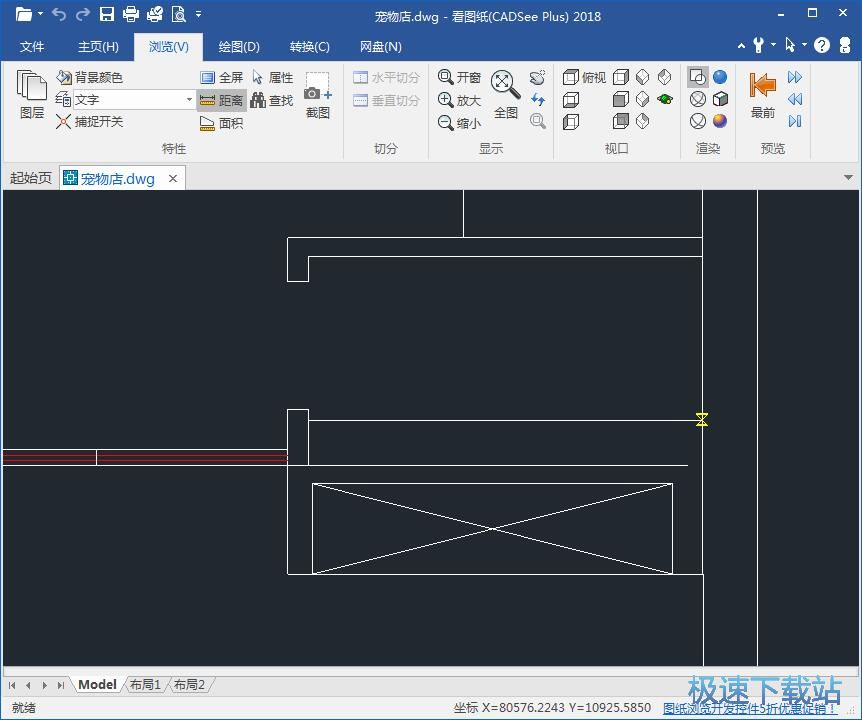
Task: Open the 图层 (Layers) panel
Action: (32, 96)
